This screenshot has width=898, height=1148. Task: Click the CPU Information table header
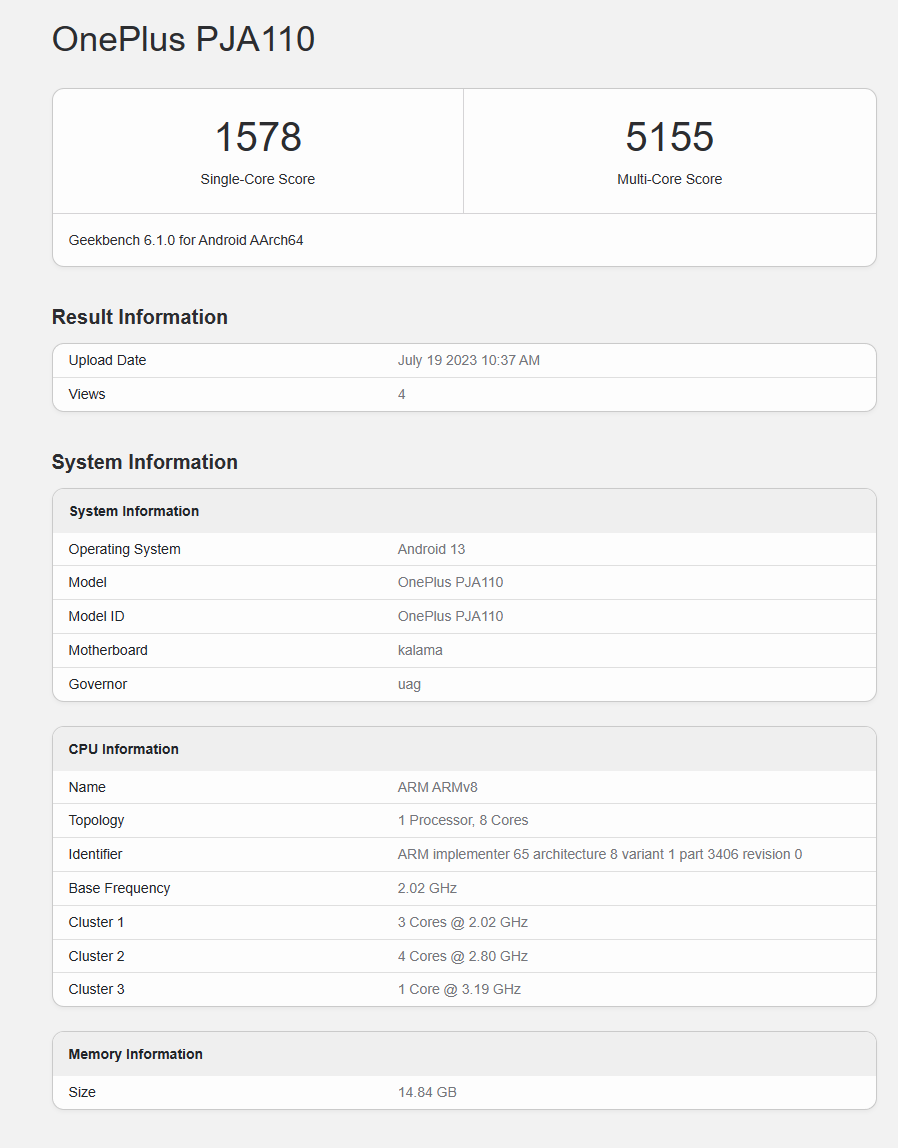coord(124,749)
